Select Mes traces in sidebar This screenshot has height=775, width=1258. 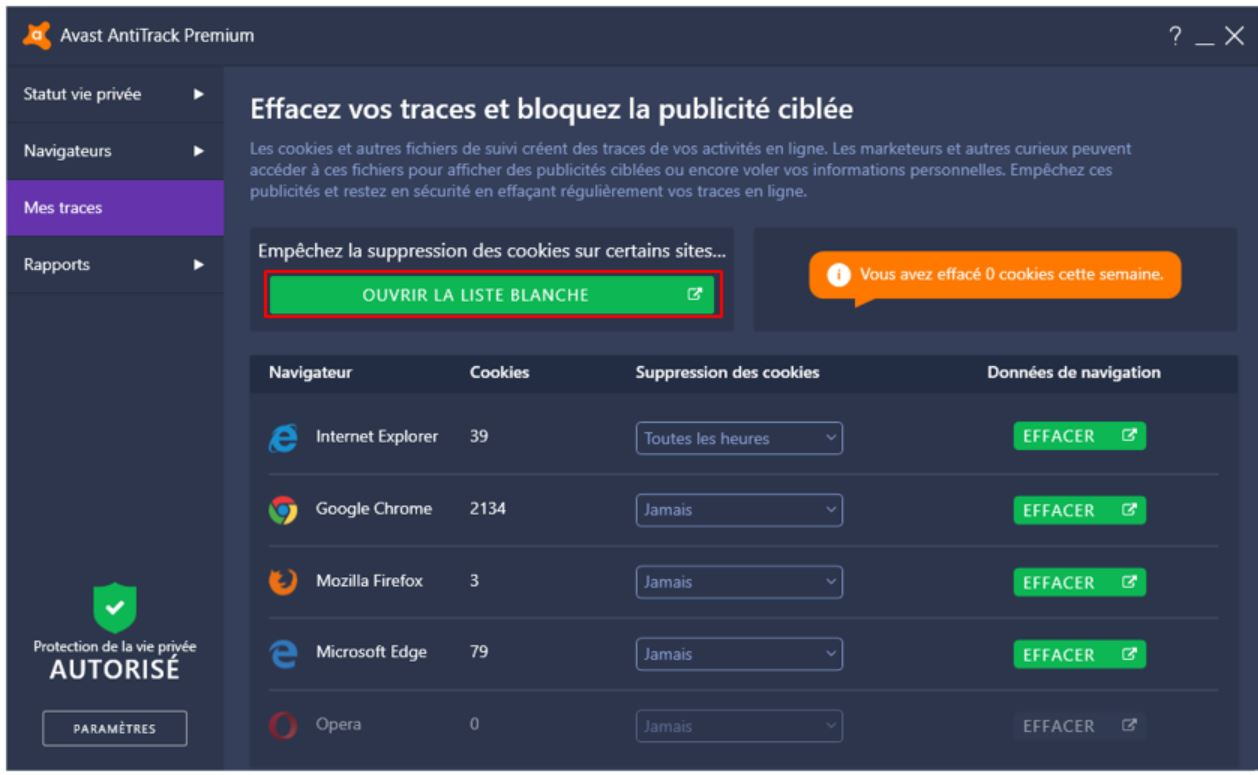115,208
